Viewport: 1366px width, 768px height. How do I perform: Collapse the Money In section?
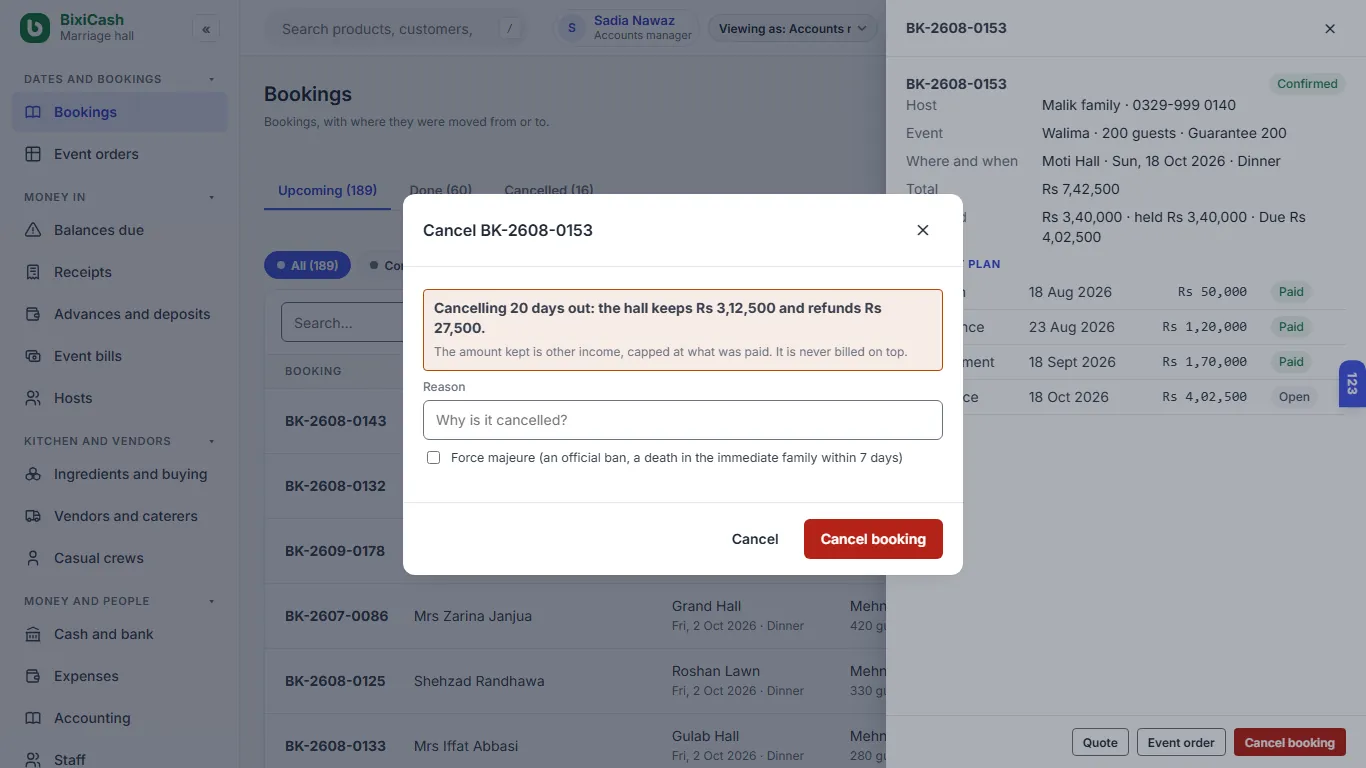tap(211, 197)
